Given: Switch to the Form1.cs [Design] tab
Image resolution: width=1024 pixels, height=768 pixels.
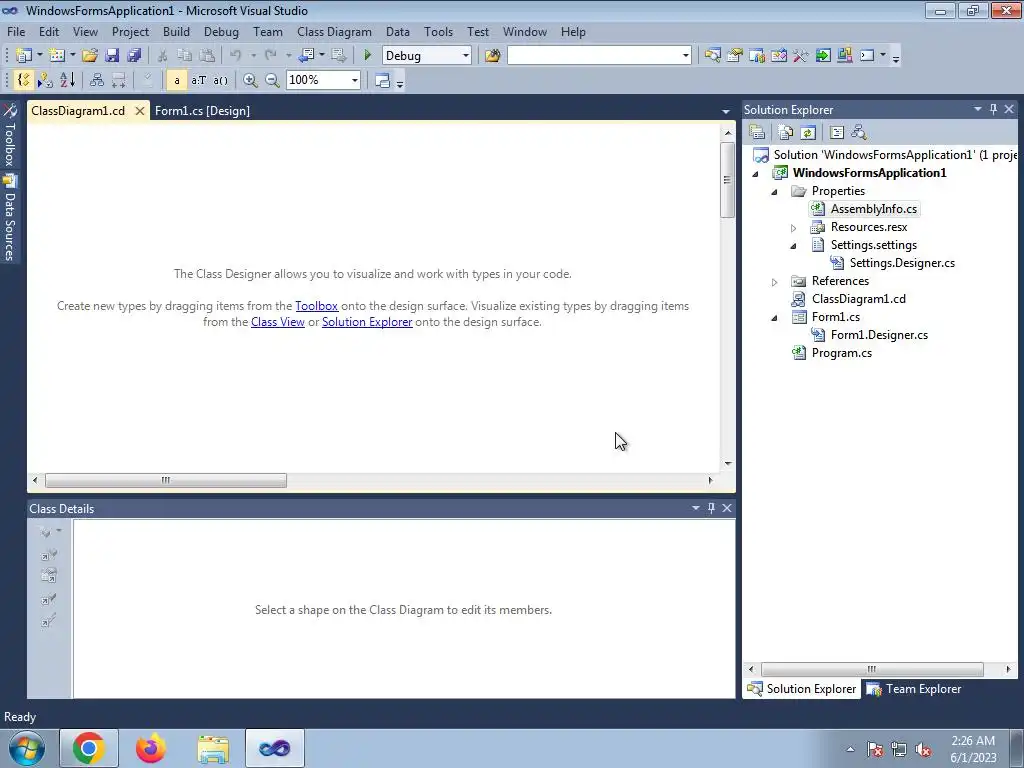Looking at the screenshot, I should point(202,111).
